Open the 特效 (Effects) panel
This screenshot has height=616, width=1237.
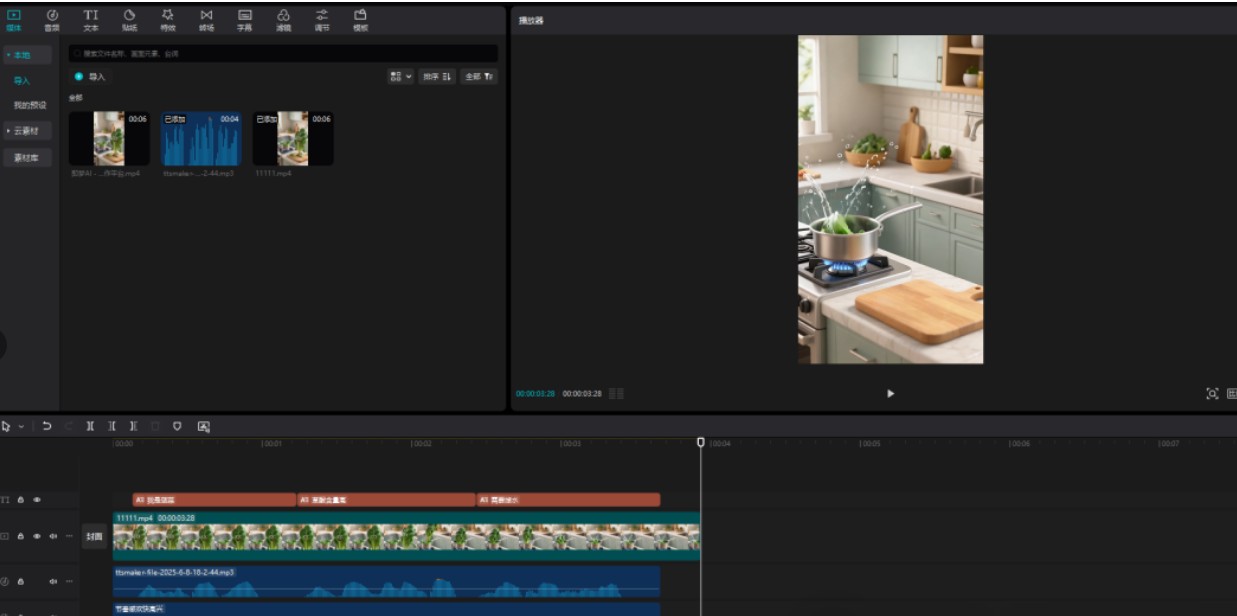click(167, 20)
